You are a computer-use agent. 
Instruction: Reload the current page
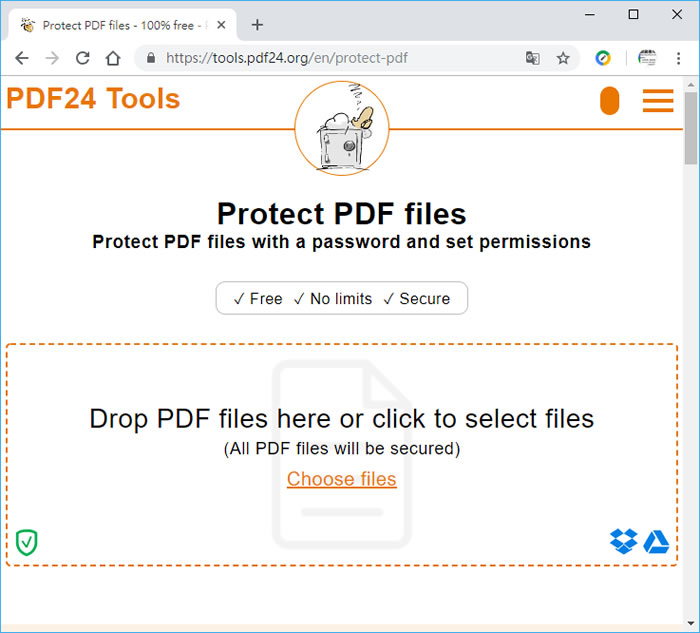83,58
